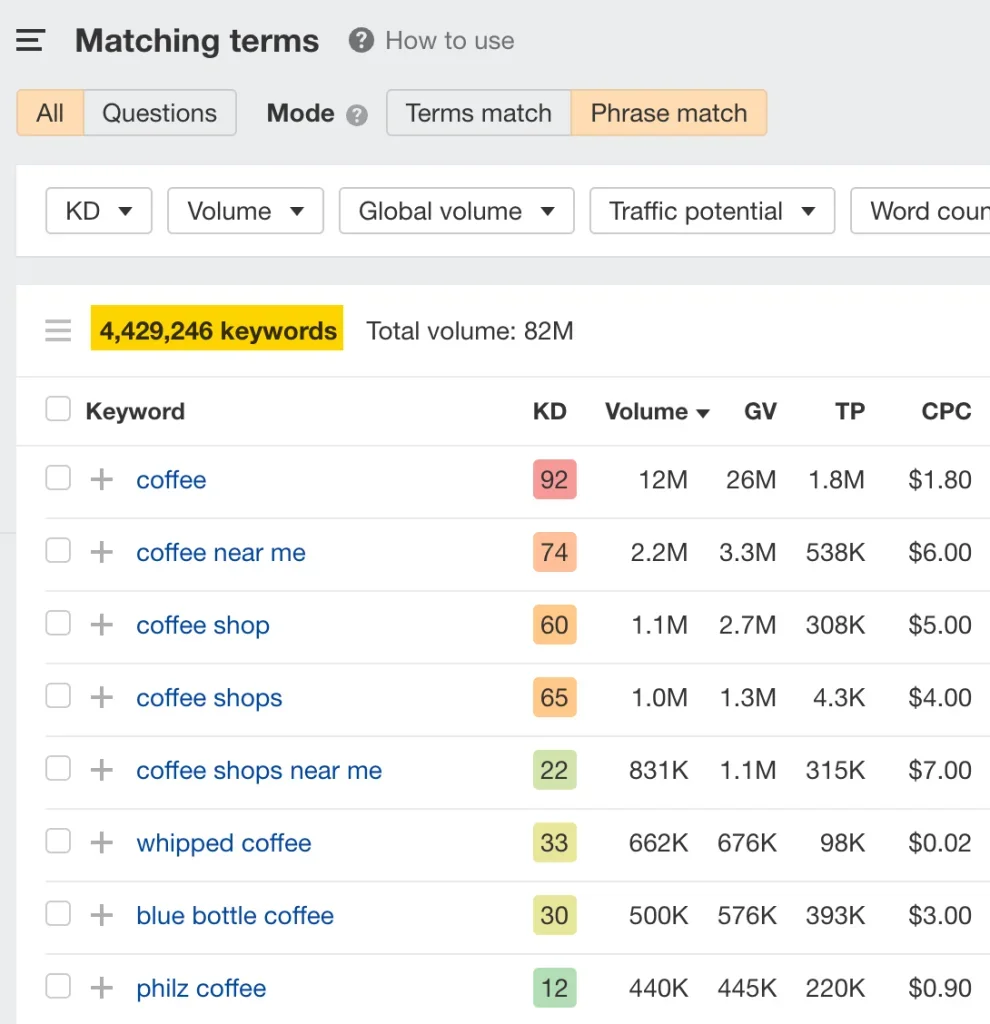Open the Global volume dropdown
990x1024 pixels.
coord(456,211)
